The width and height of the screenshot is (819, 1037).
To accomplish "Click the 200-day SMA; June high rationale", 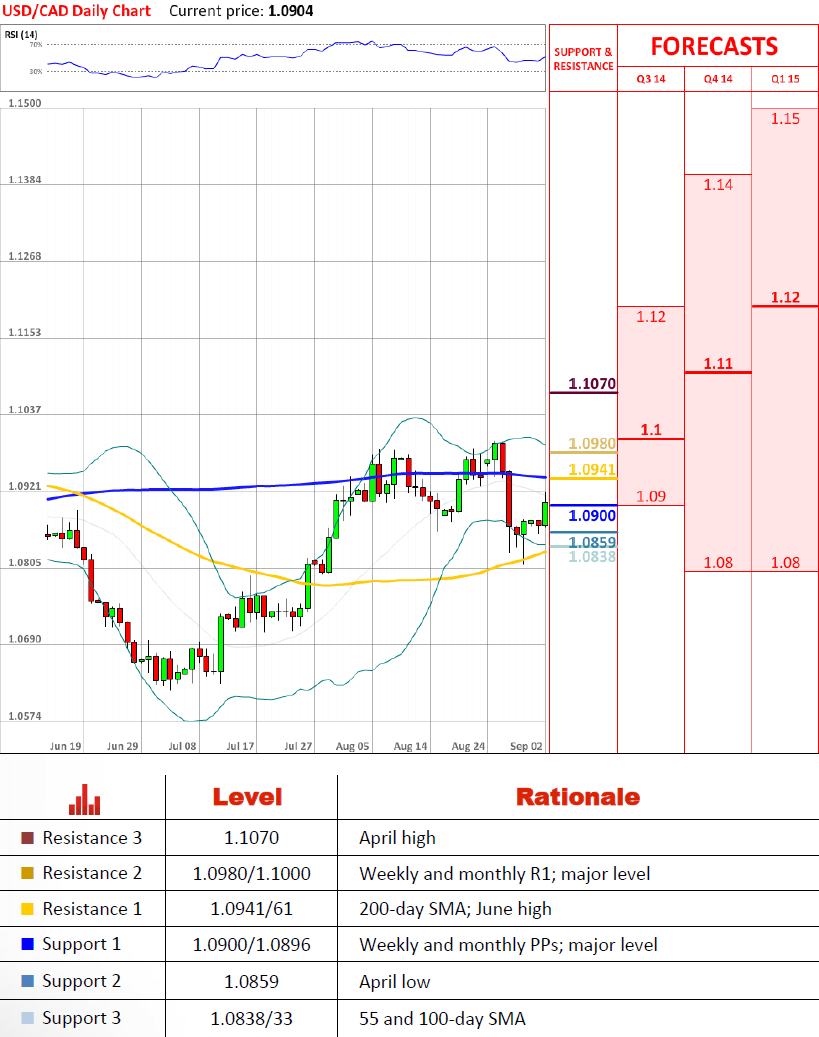I will 455,909.
